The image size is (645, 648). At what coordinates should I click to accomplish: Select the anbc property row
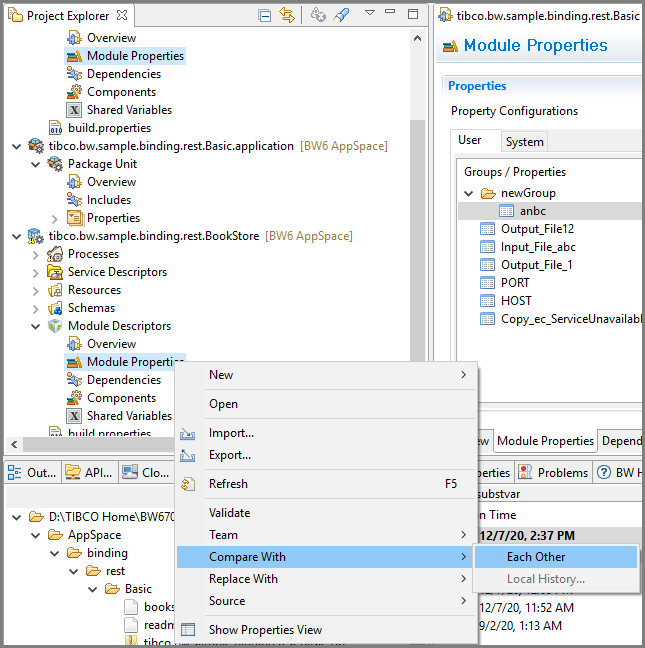(550, 211)
